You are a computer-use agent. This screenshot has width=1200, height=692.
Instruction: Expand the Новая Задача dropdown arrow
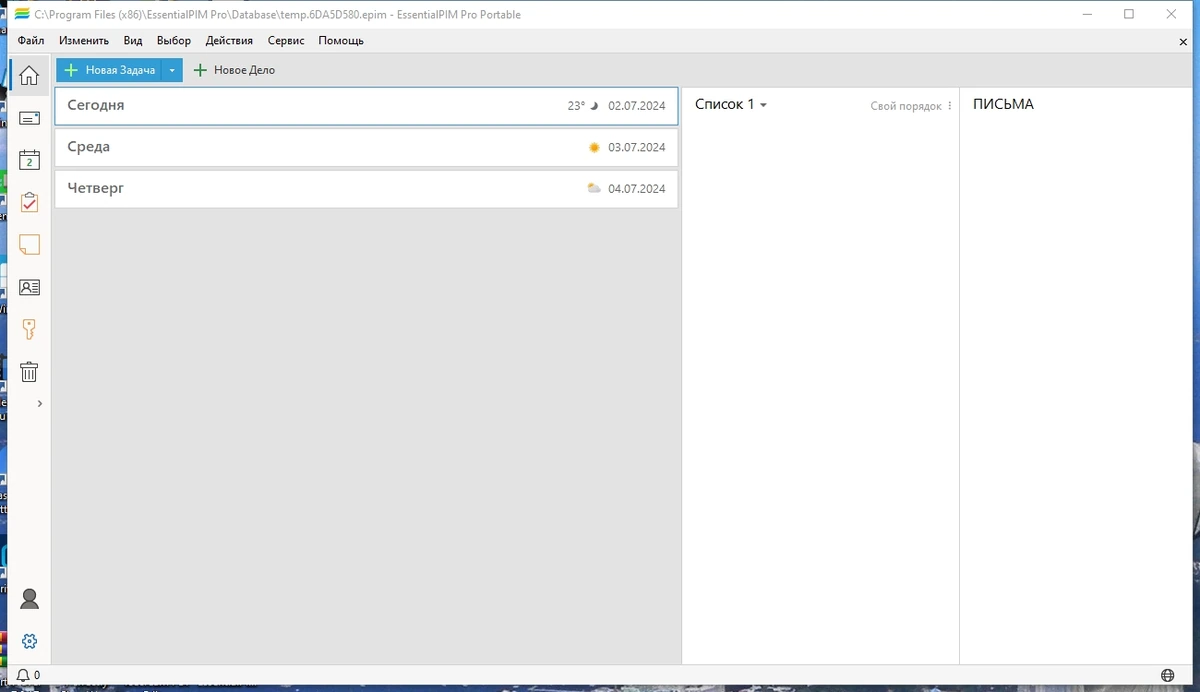click(x=172, y=70)
